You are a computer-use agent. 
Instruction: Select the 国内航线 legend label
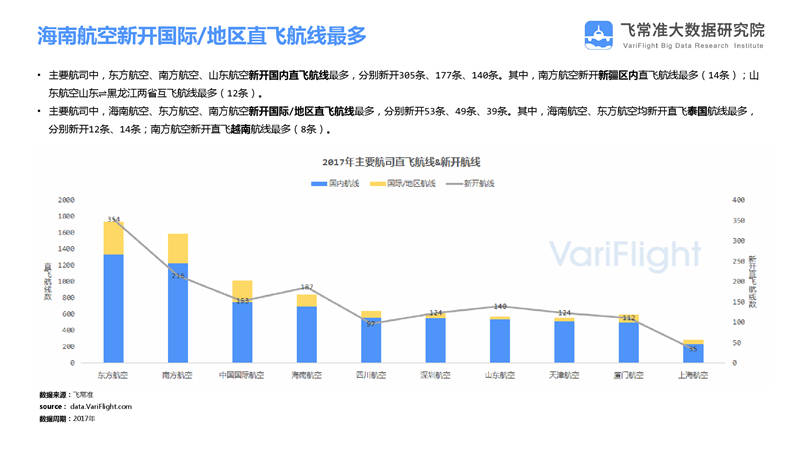point(344,184)
